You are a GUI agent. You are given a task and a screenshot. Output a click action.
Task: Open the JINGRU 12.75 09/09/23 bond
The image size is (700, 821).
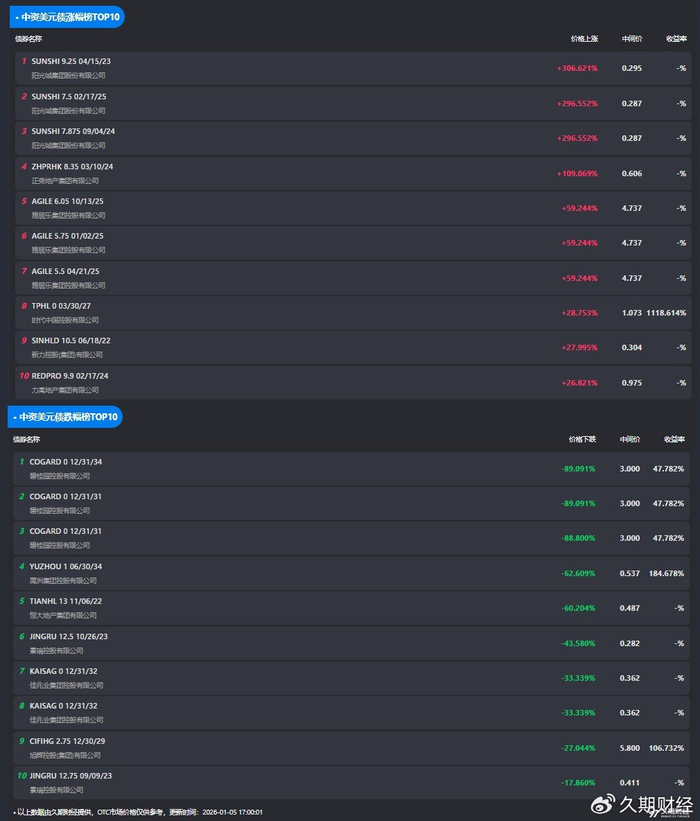[x=68, y=776]
